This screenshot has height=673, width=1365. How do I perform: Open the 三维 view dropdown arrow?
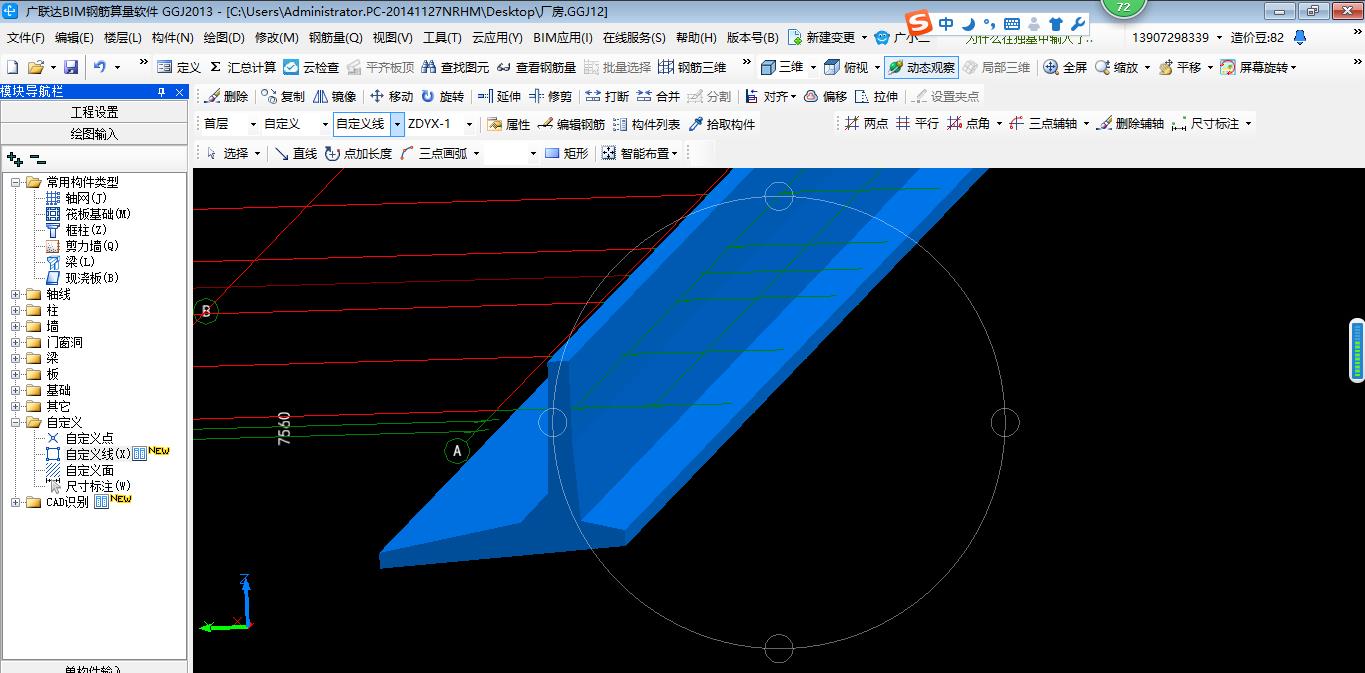pos(813,67)
